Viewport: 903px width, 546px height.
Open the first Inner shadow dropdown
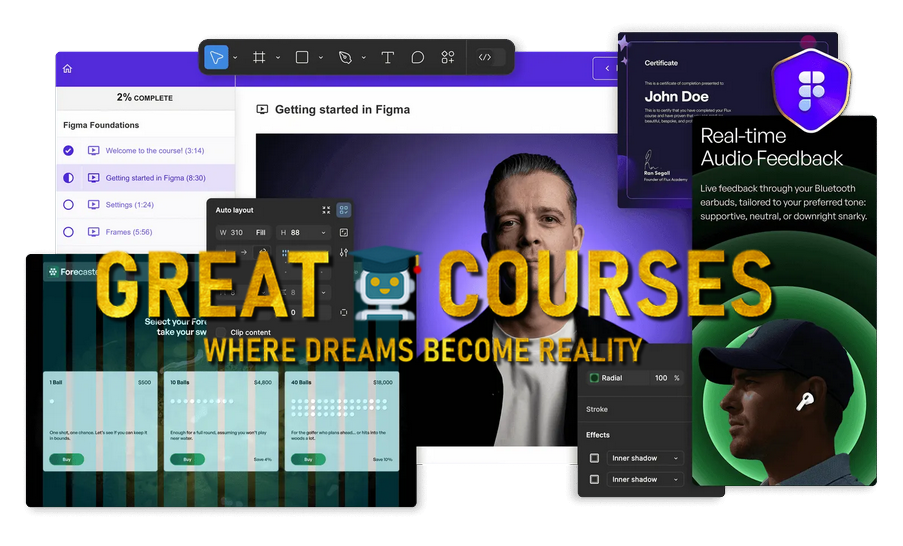[676, 458]
